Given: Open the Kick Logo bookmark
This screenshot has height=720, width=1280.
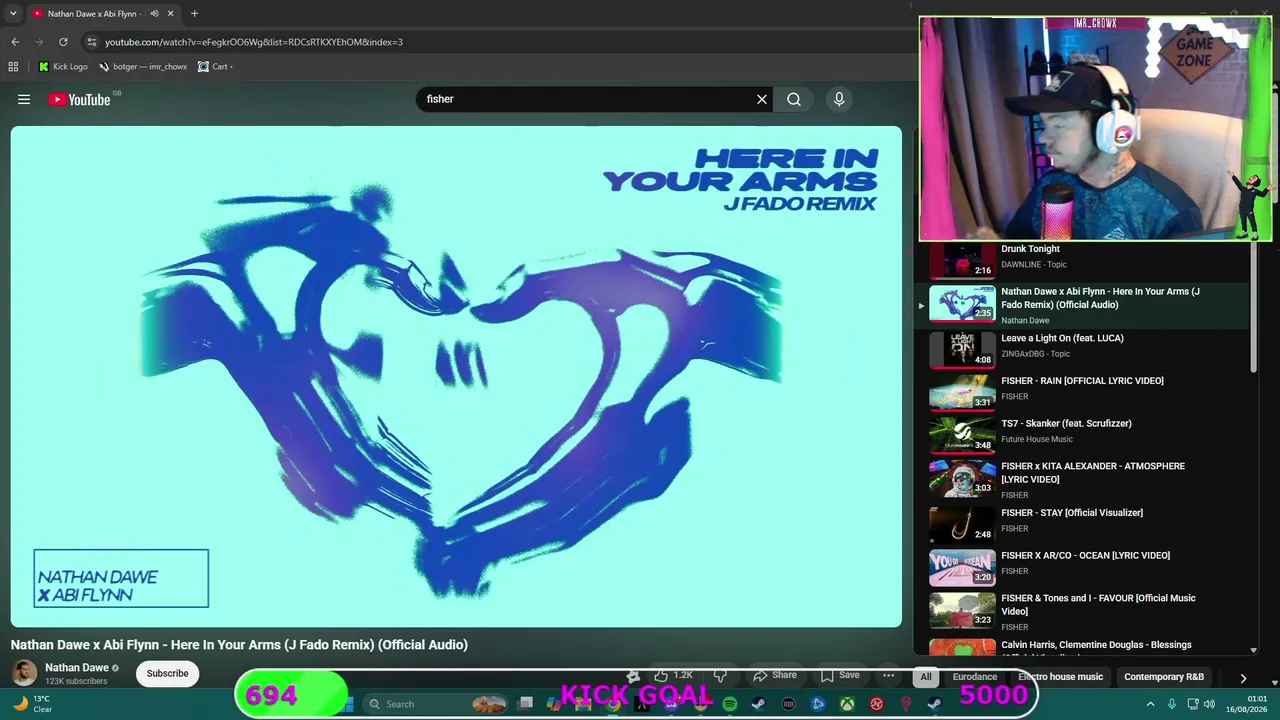Looking at the screenshot, I should point(63,67).
